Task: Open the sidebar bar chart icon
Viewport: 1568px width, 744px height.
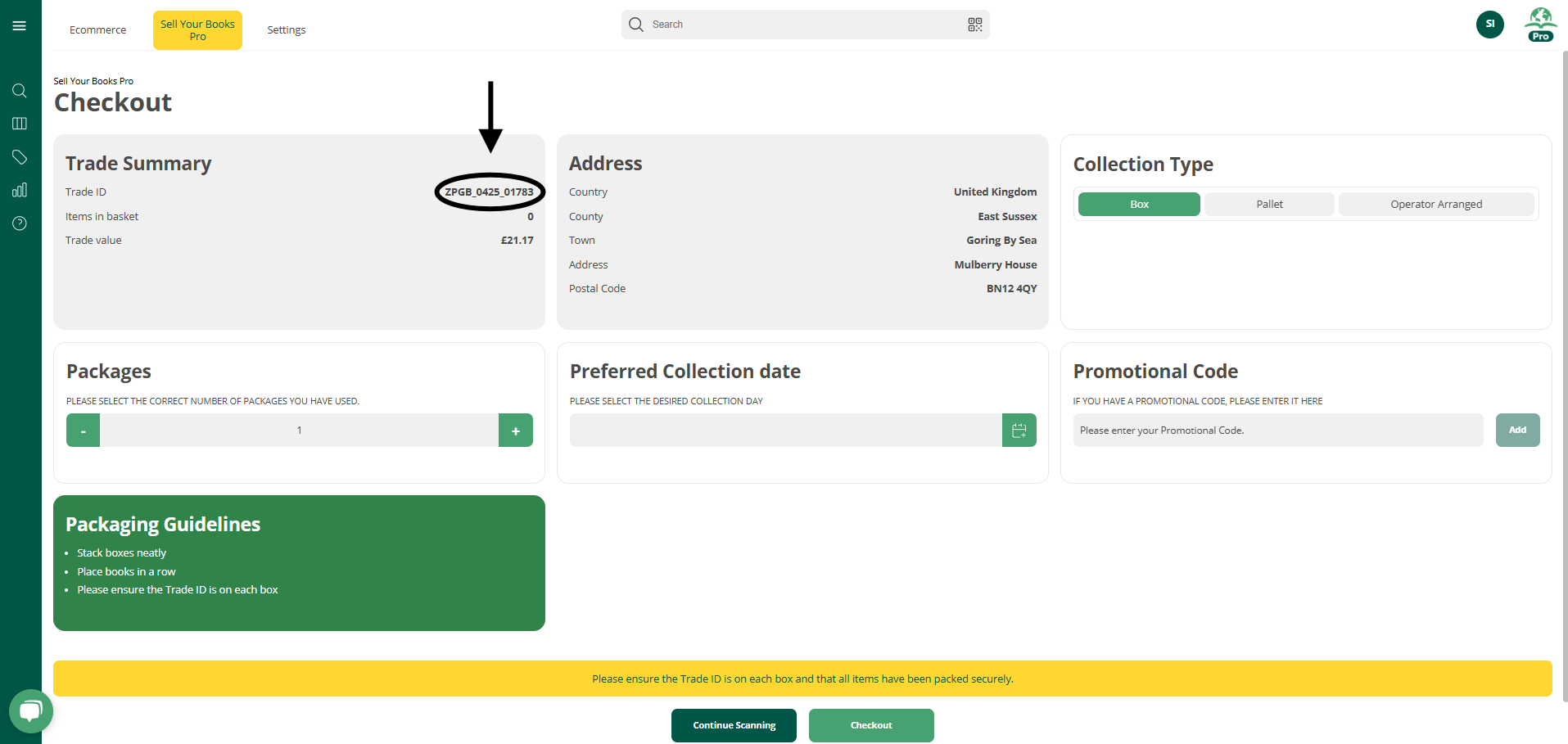Action: pyautogui.click(x=20, y=190)
